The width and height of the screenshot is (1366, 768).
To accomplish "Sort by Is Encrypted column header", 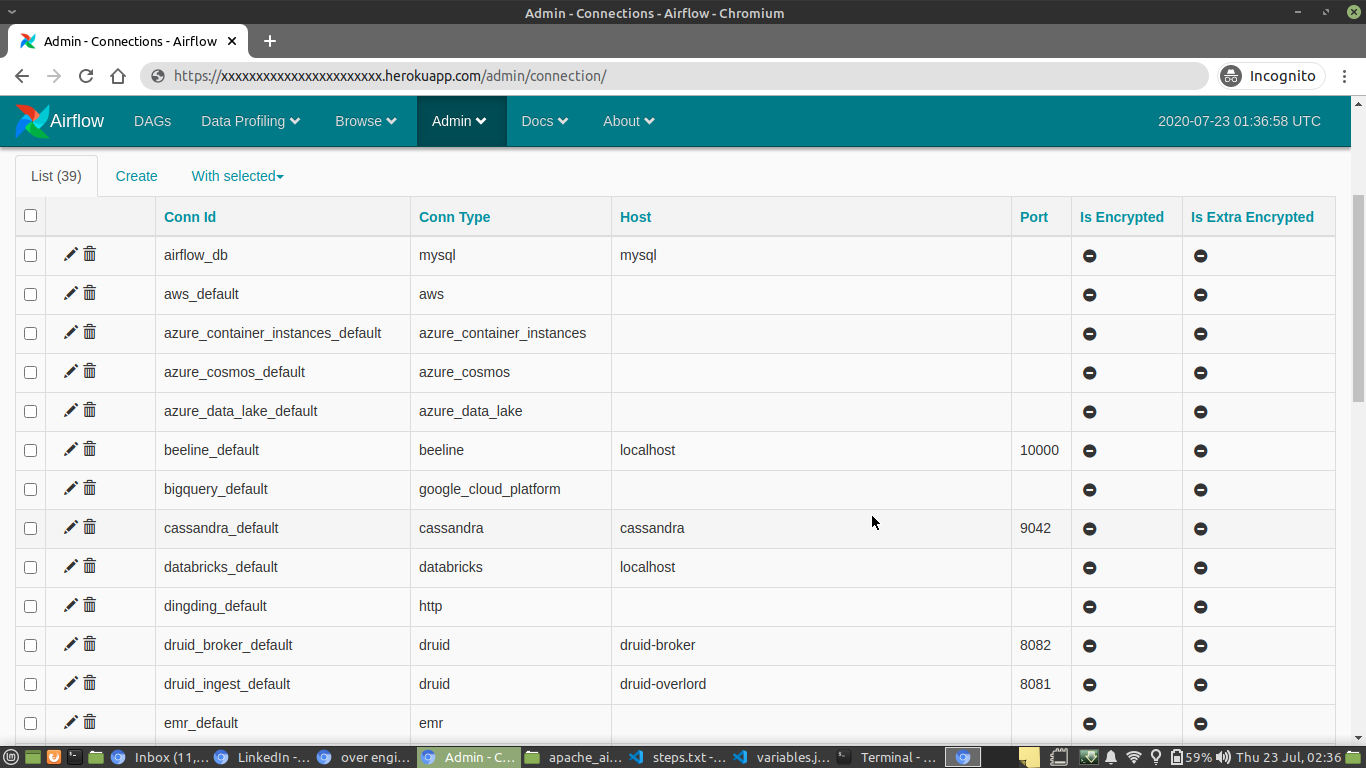I will pos(1122,217).
